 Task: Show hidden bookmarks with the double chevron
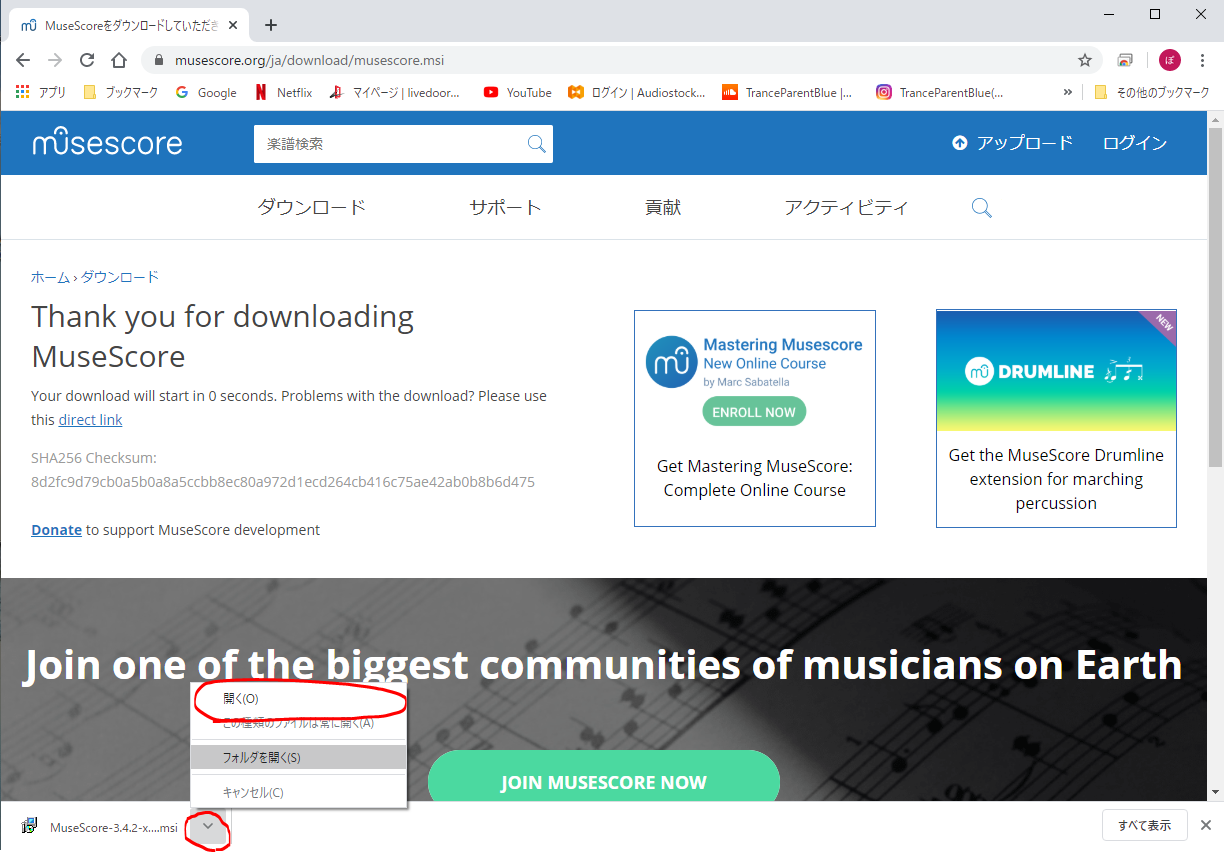click(x=1067, y=92)
